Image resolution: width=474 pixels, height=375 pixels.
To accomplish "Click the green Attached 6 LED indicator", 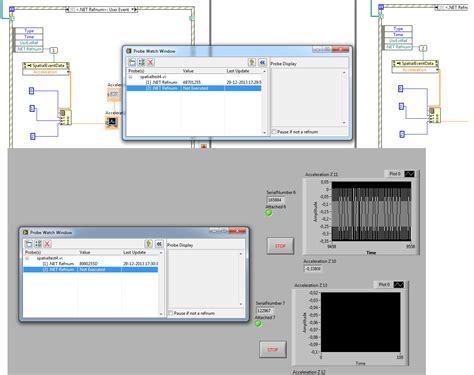I will 269,212.
